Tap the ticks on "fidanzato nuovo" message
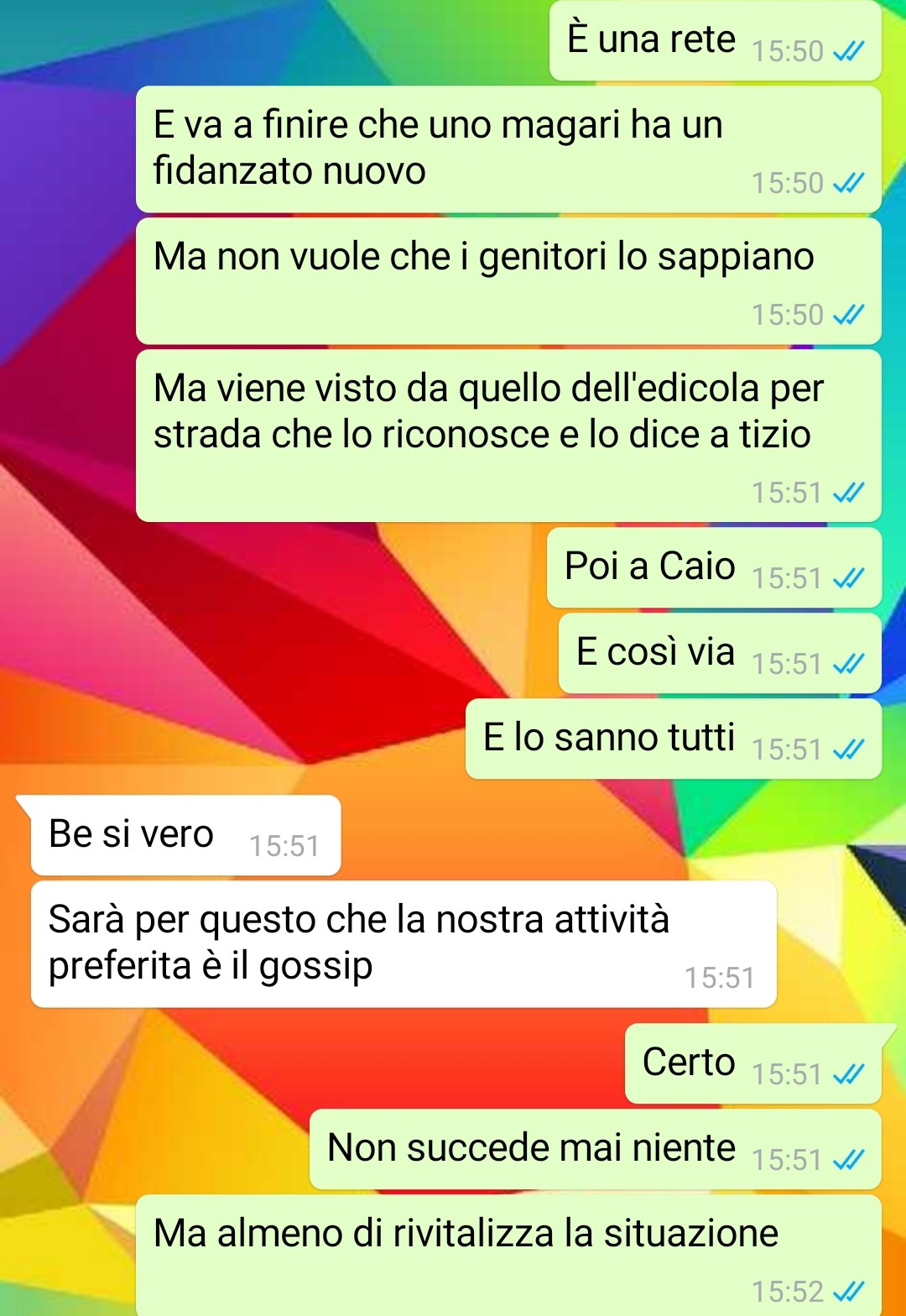 click(x=848, y=183)
